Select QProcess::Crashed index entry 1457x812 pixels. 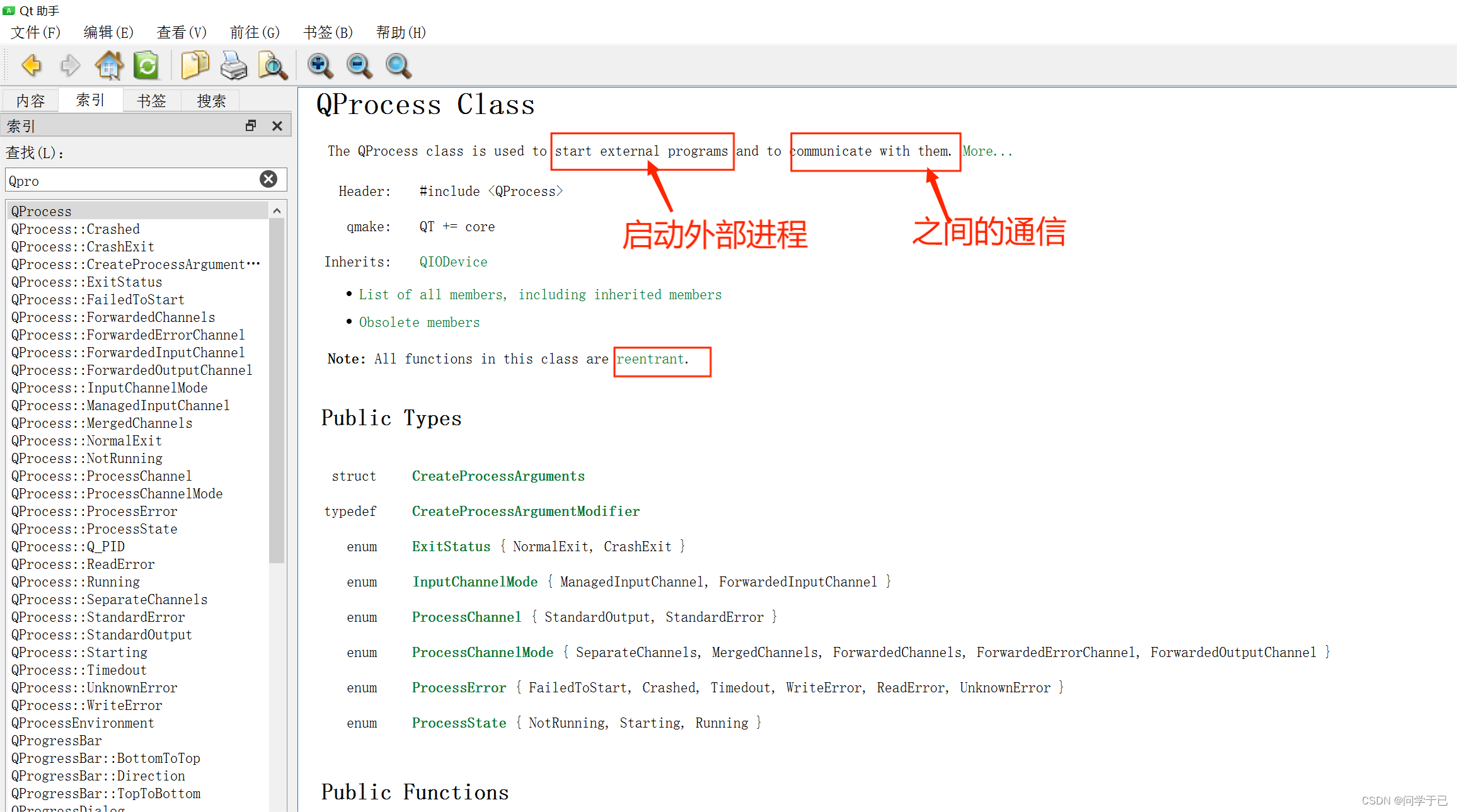pyautogui.click(x=138, y=229)
